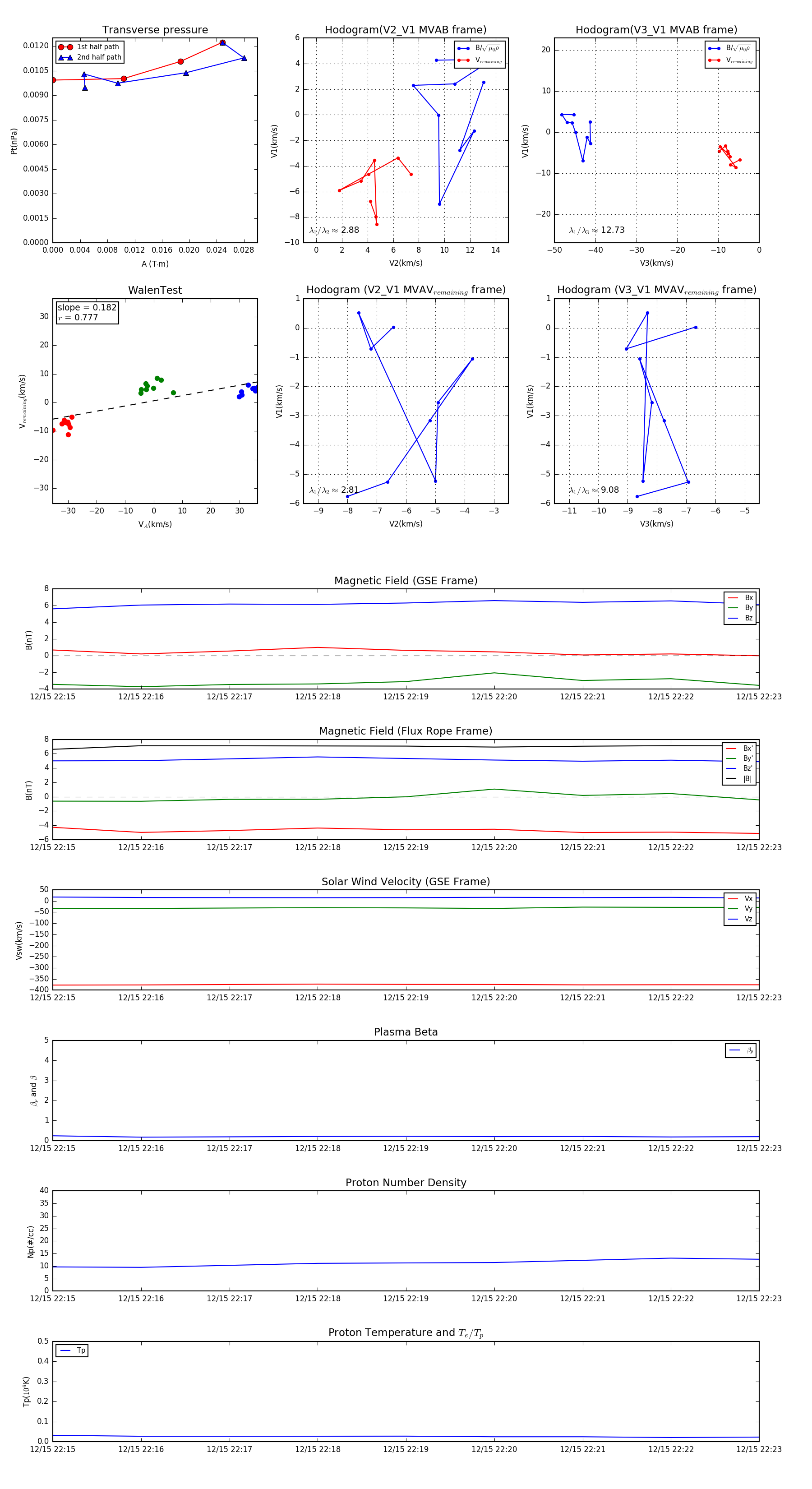The width and height of the screenshot is (812, 1489).
Task: Click '|B|' legend entry in flux rope frame
Action: [740, 779]
